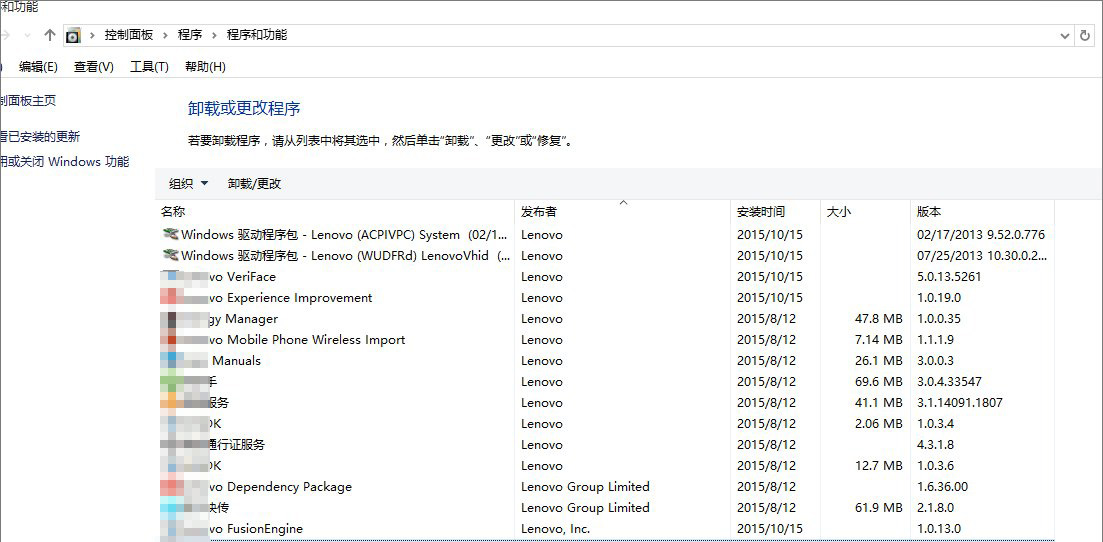The image size is (1103, 542).
Task: Click the 卸载/更改 button
Action: 254,184
